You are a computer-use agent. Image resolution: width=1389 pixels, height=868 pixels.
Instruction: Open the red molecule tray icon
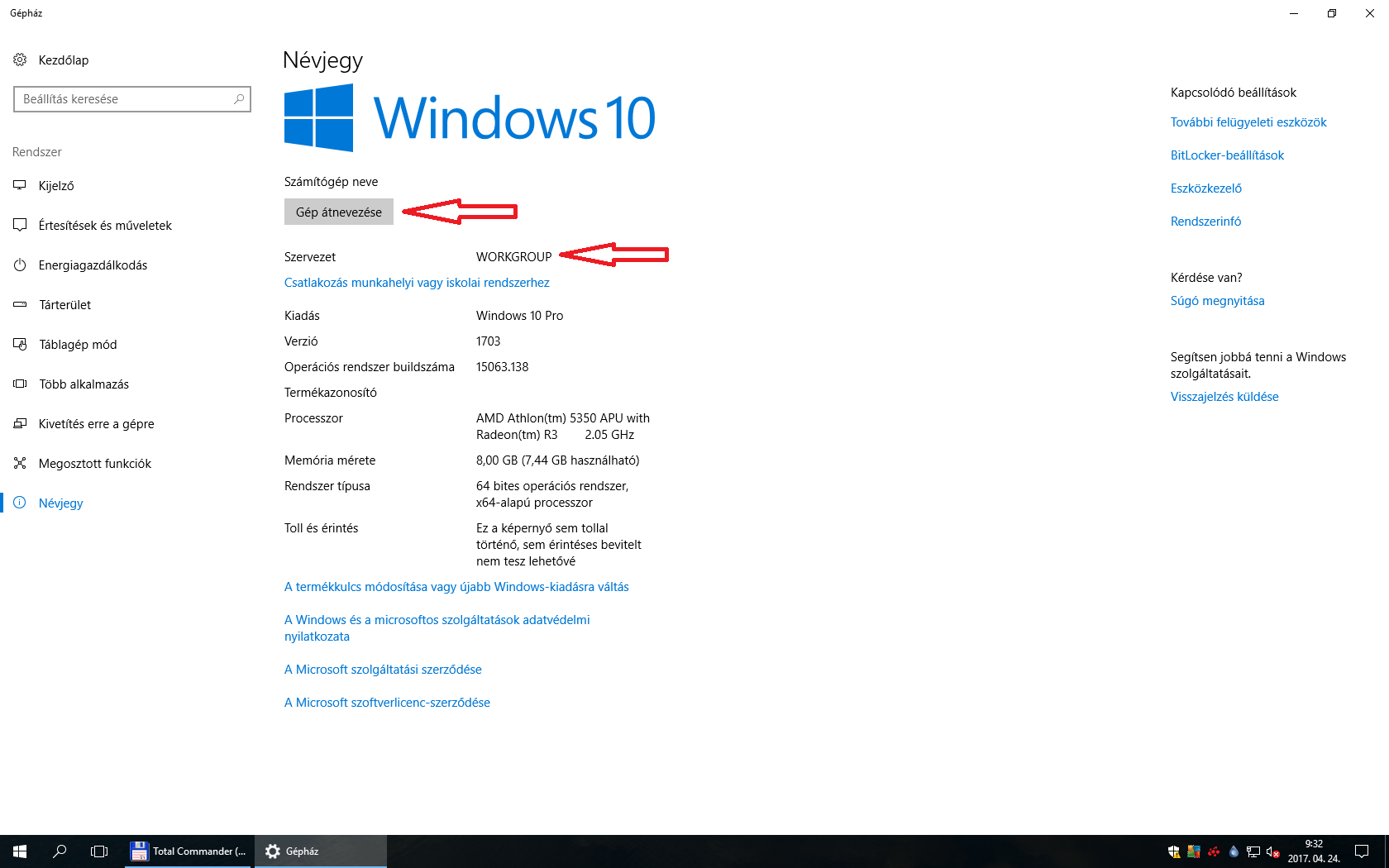[1214, 851]
